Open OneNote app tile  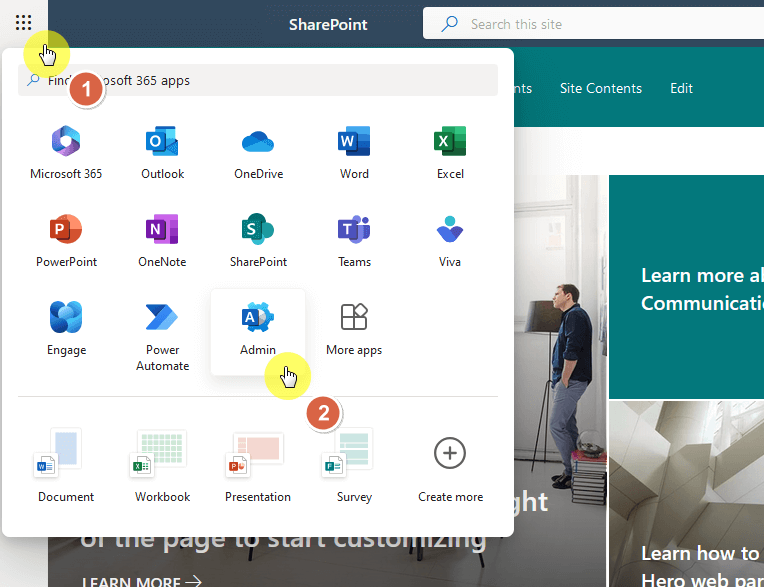[x=162, y=241]
